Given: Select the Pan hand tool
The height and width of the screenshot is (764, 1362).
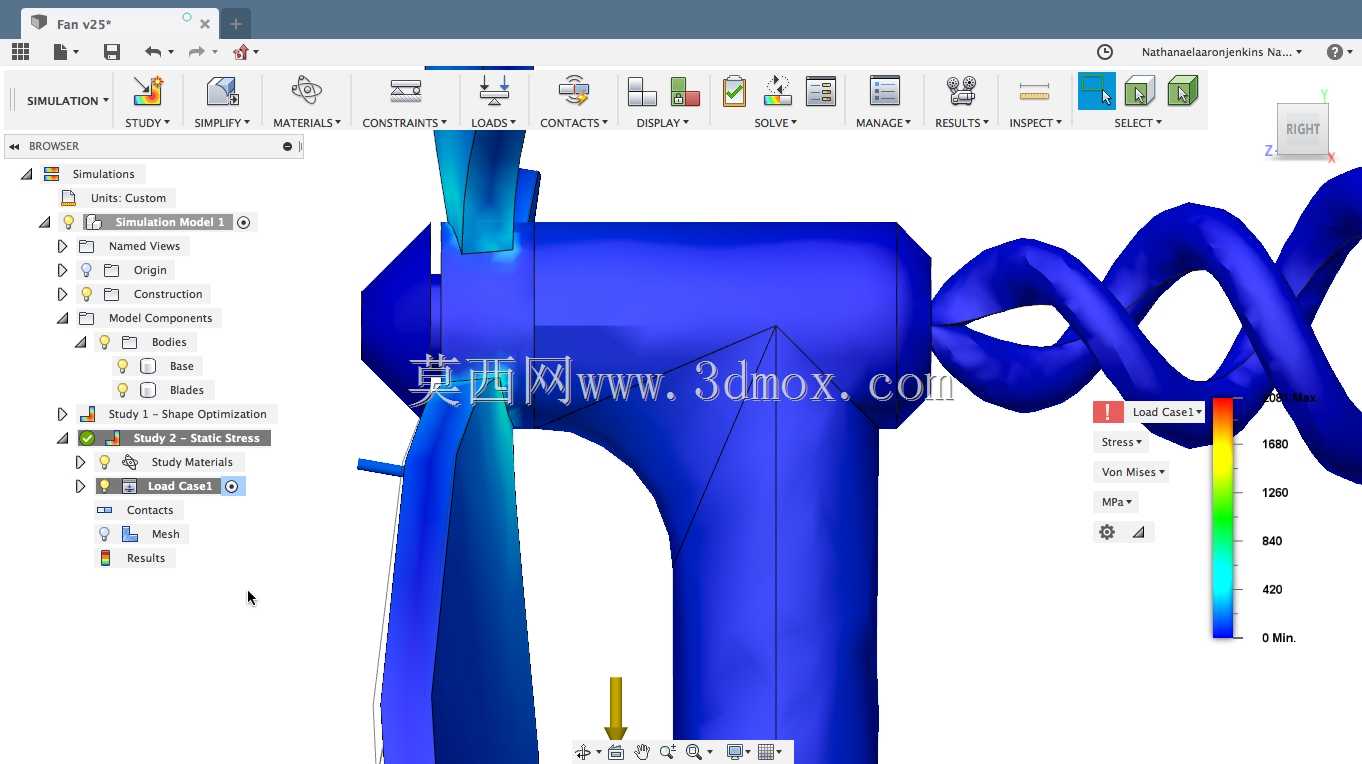Looking at the screenshot, I should tap(641, 752).
